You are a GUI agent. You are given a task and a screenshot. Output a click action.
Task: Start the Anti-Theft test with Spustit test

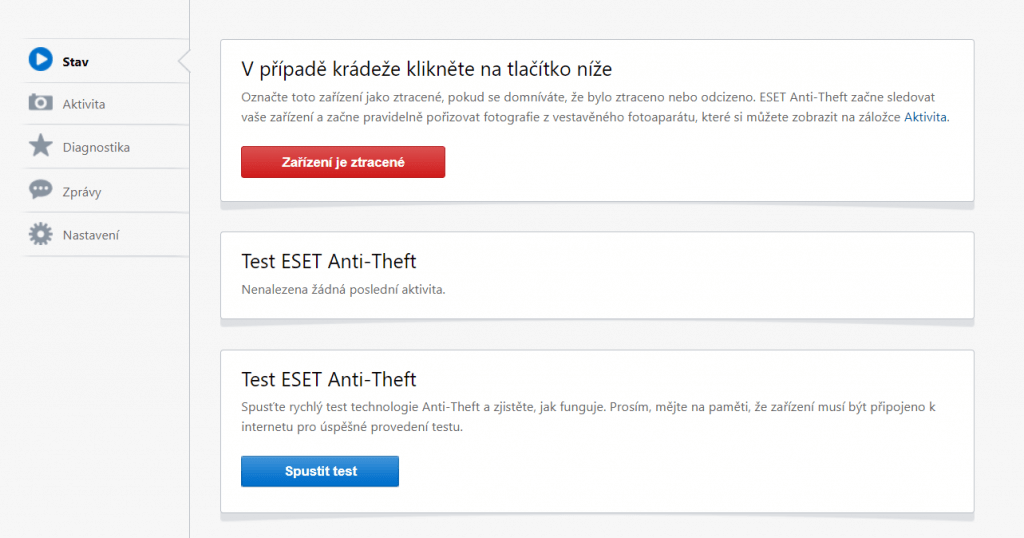[x=320, y=471]
